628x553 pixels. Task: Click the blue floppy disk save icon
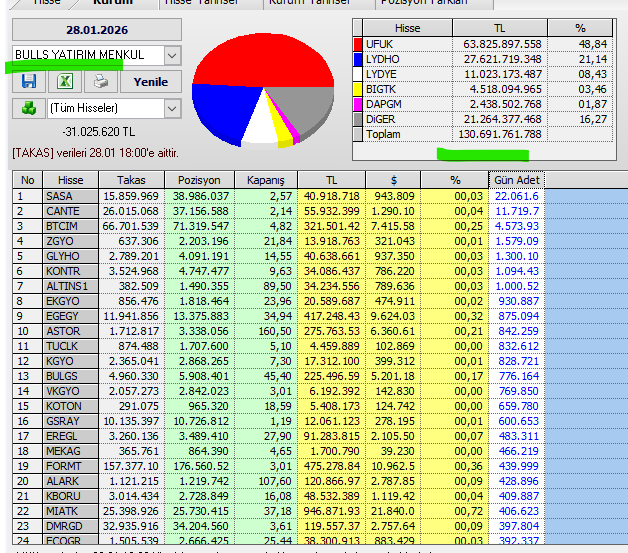point(29,82)
